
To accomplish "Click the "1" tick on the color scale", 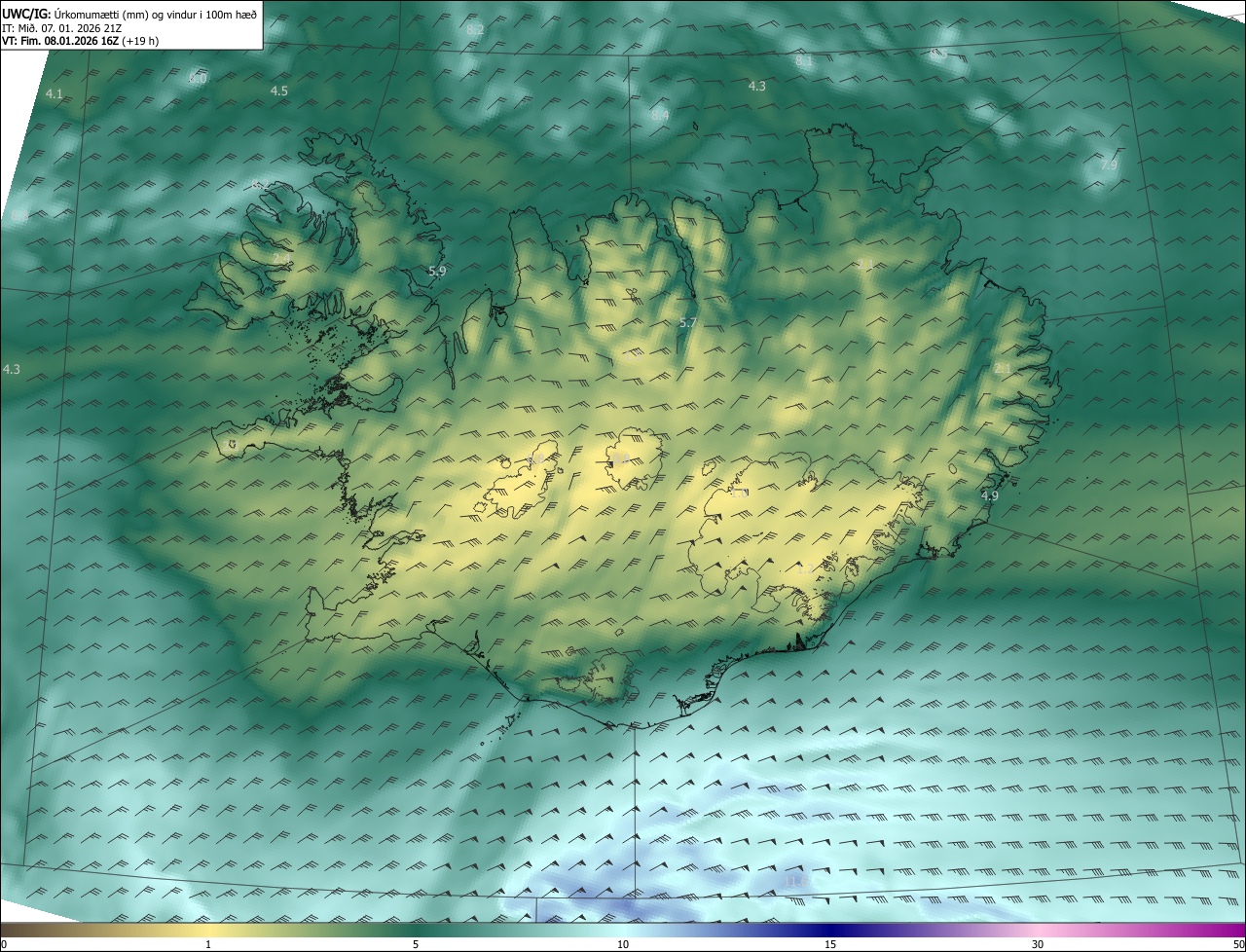I will (x=208, y=944).
